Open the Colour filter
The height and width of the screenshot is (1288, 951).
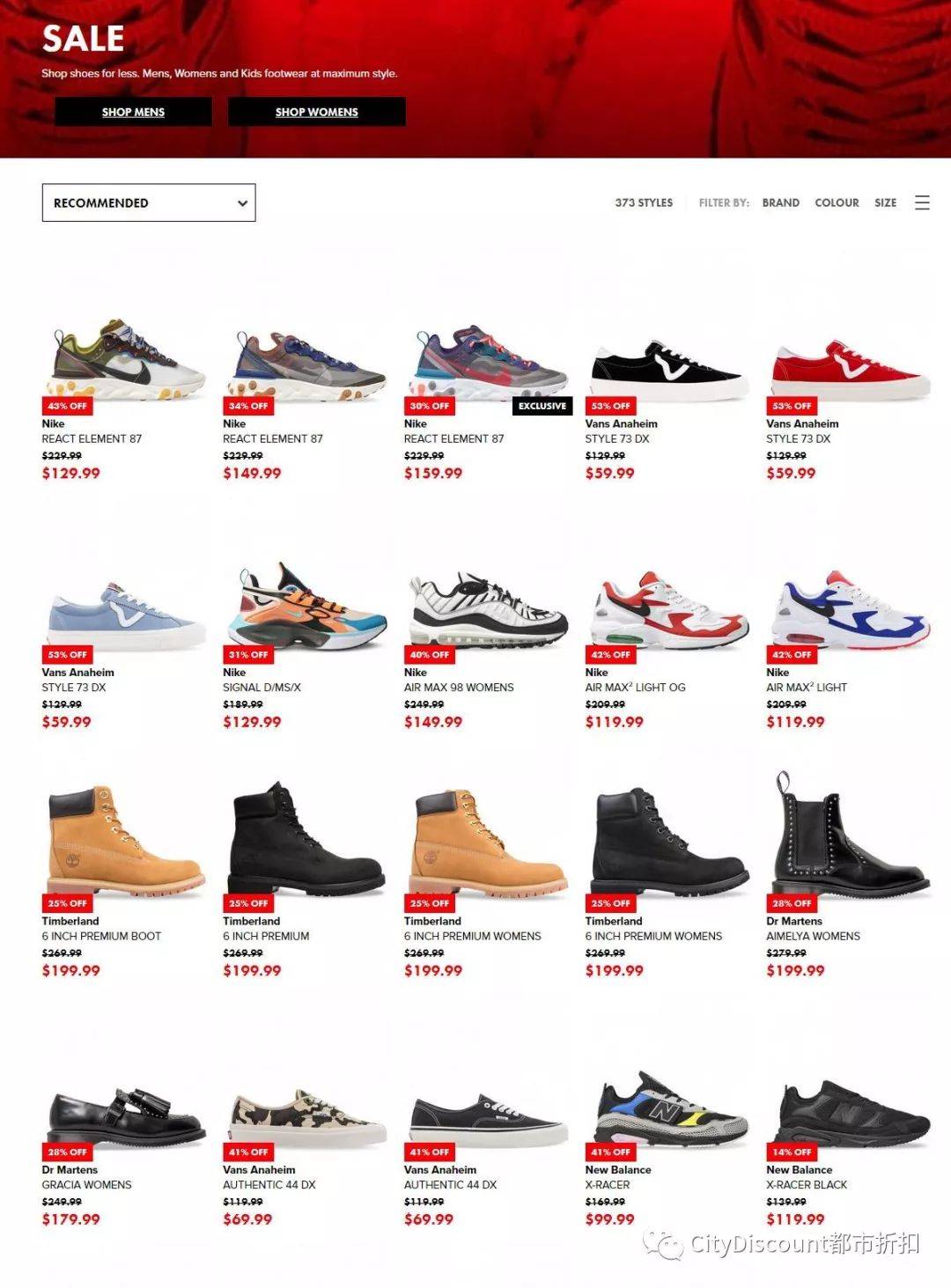click(837, 202)
